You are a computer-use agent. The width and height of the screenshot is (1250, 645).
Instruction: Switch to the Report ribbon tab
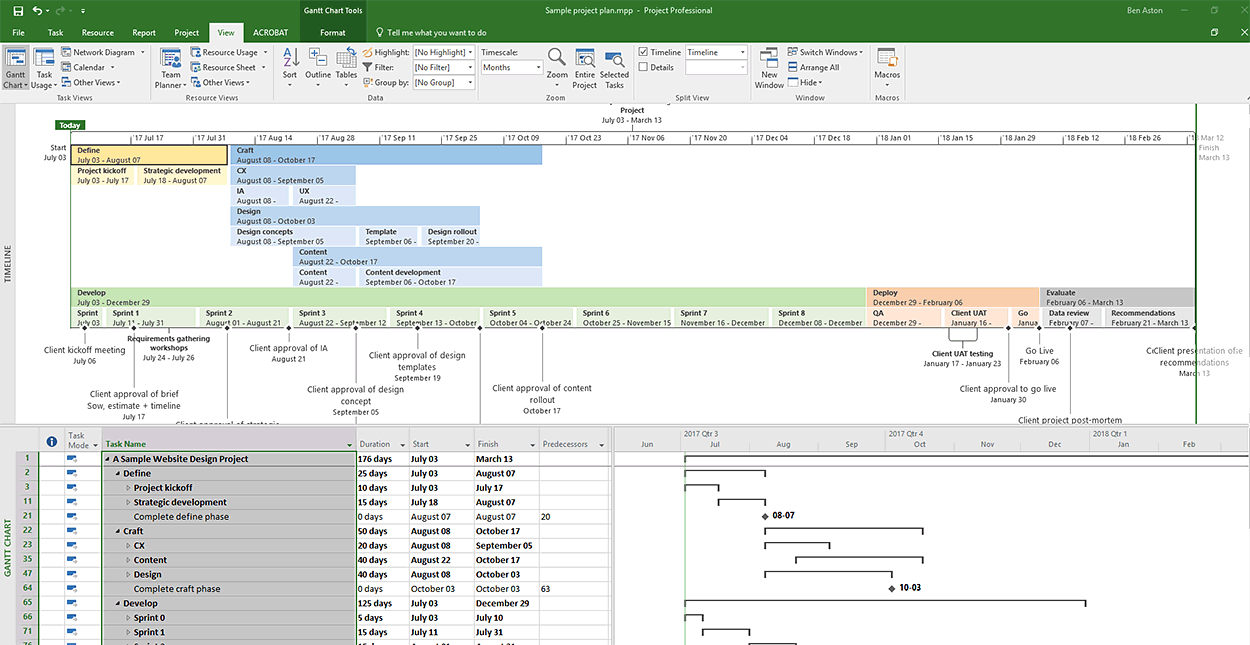coord(144,33)
